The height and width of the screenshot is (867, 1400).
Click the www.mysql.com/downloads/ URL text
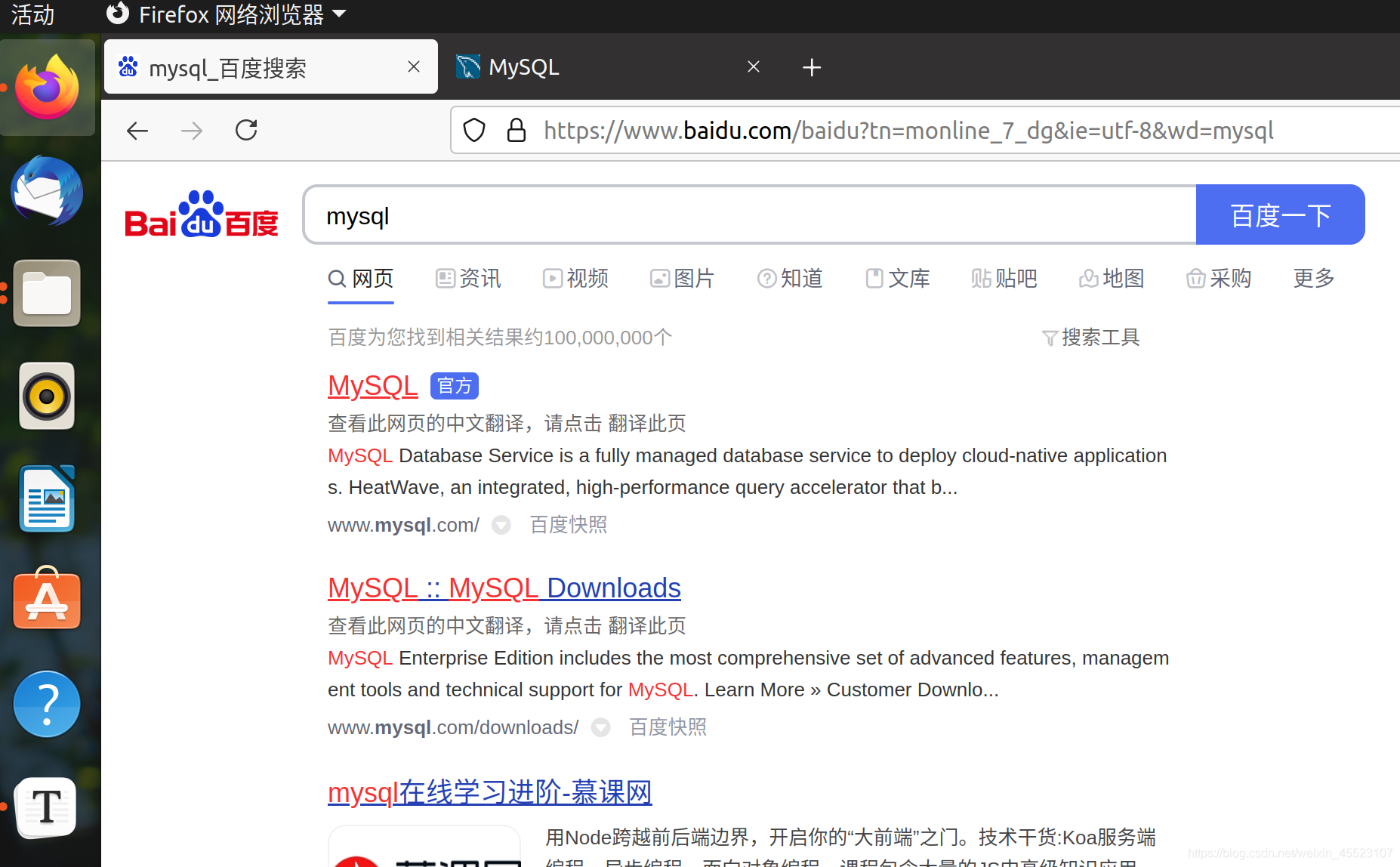(x=453, y=727)
